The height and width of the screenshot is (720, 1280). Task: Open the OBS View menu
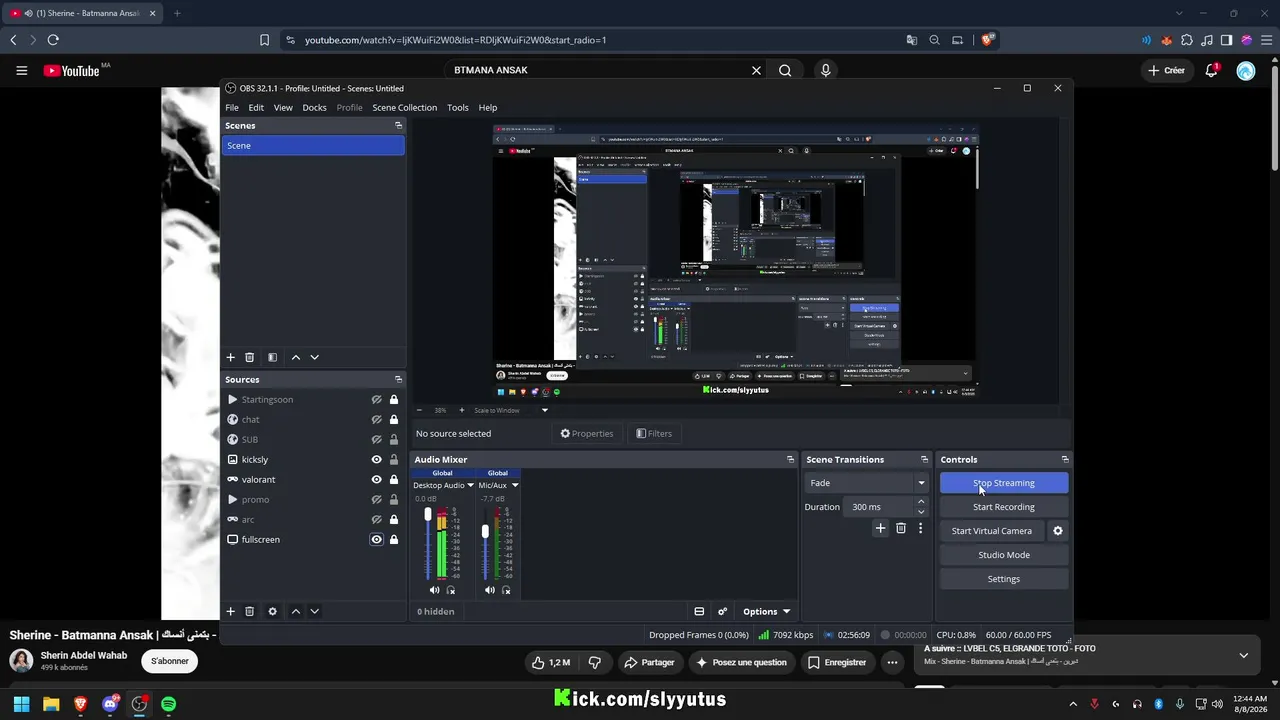click(283, 107)
